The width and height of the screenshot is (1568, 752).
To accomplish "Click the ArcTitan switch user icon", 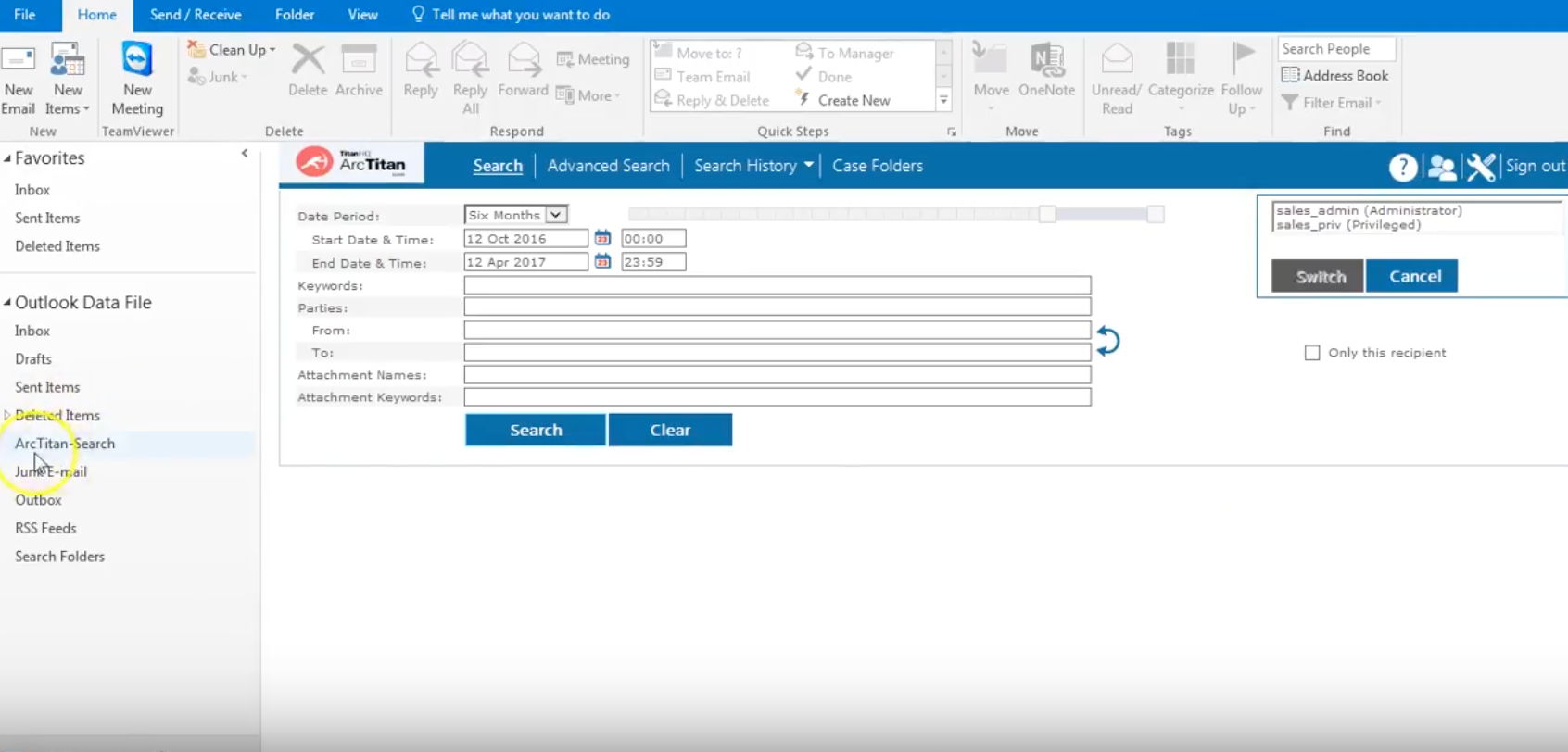I will pos(1442,167).
